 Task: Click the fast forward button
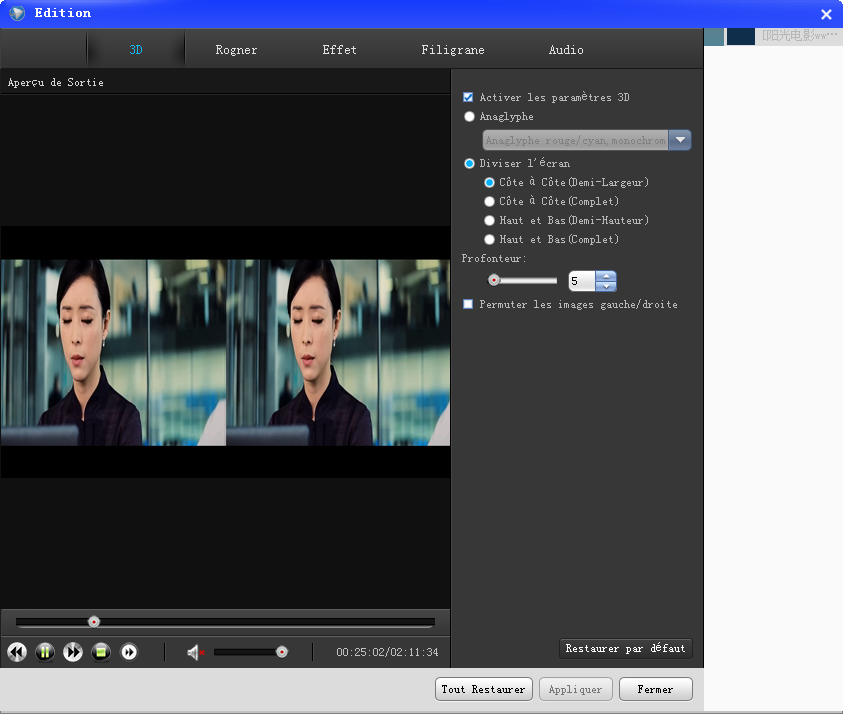click(73, 652)
